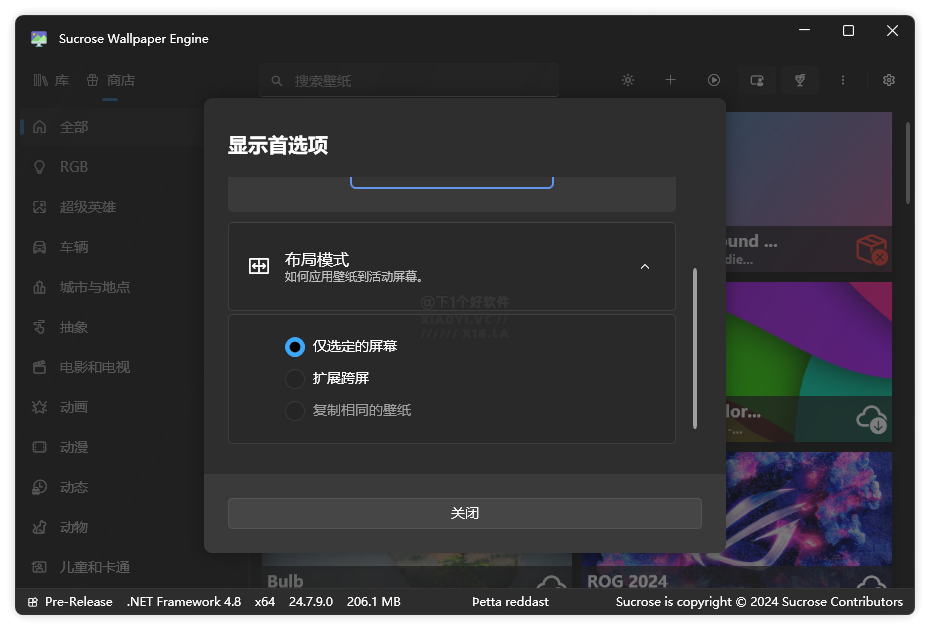Open the 库 library tab

[x=51, y=81]
